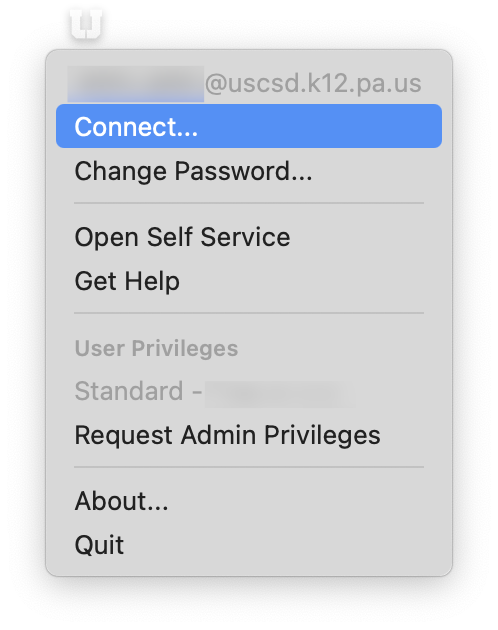The height and width of the screenshot is (630, 498).
Task: Begin changing the account password
Action: click(249, 172)
